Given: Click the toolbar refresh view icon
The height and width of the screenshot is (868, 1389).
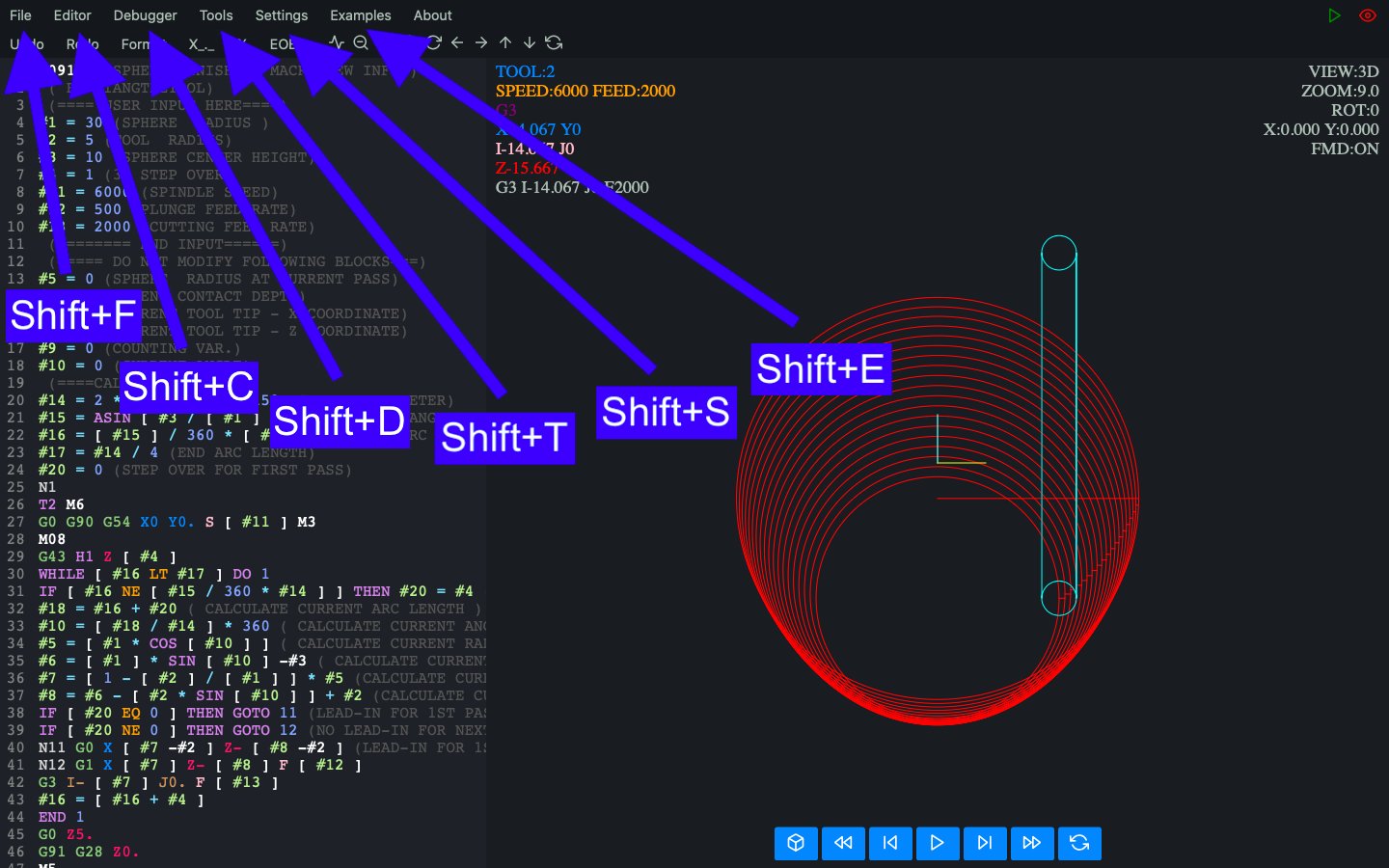Looking at the screenshot, I should point(554,42).
